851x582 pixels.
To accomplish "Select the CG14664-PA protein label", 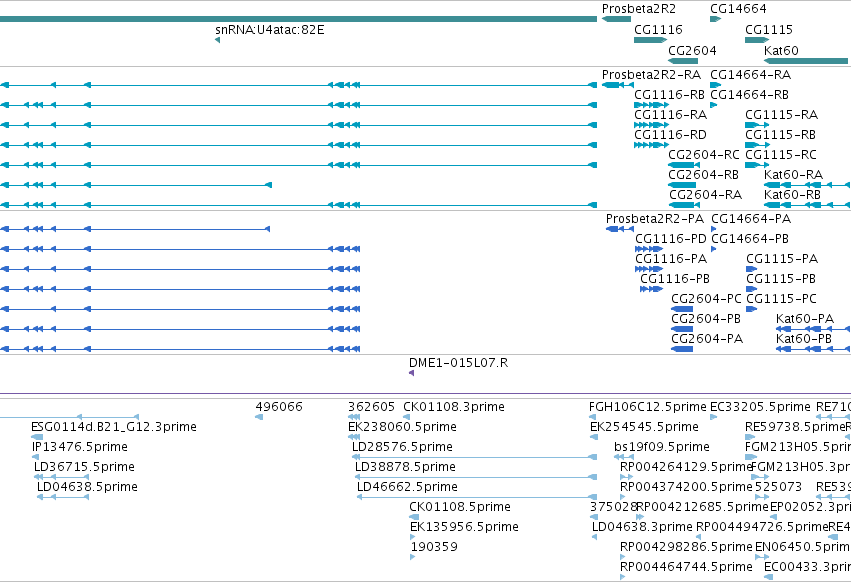I will click(x=751, y=219).
